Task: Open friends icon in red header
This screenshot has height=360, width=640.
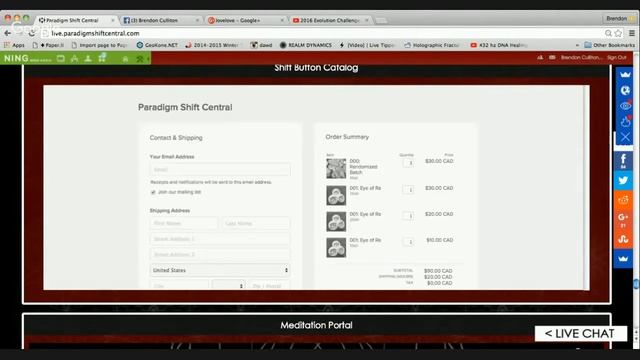Action: [x=540, y=58]
